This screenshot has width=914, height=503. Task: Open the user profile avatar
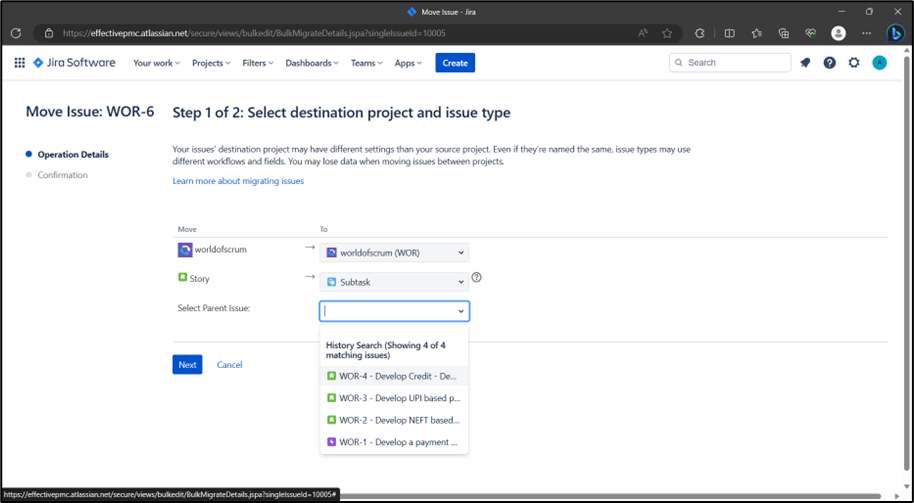click(x=880, y=63)
